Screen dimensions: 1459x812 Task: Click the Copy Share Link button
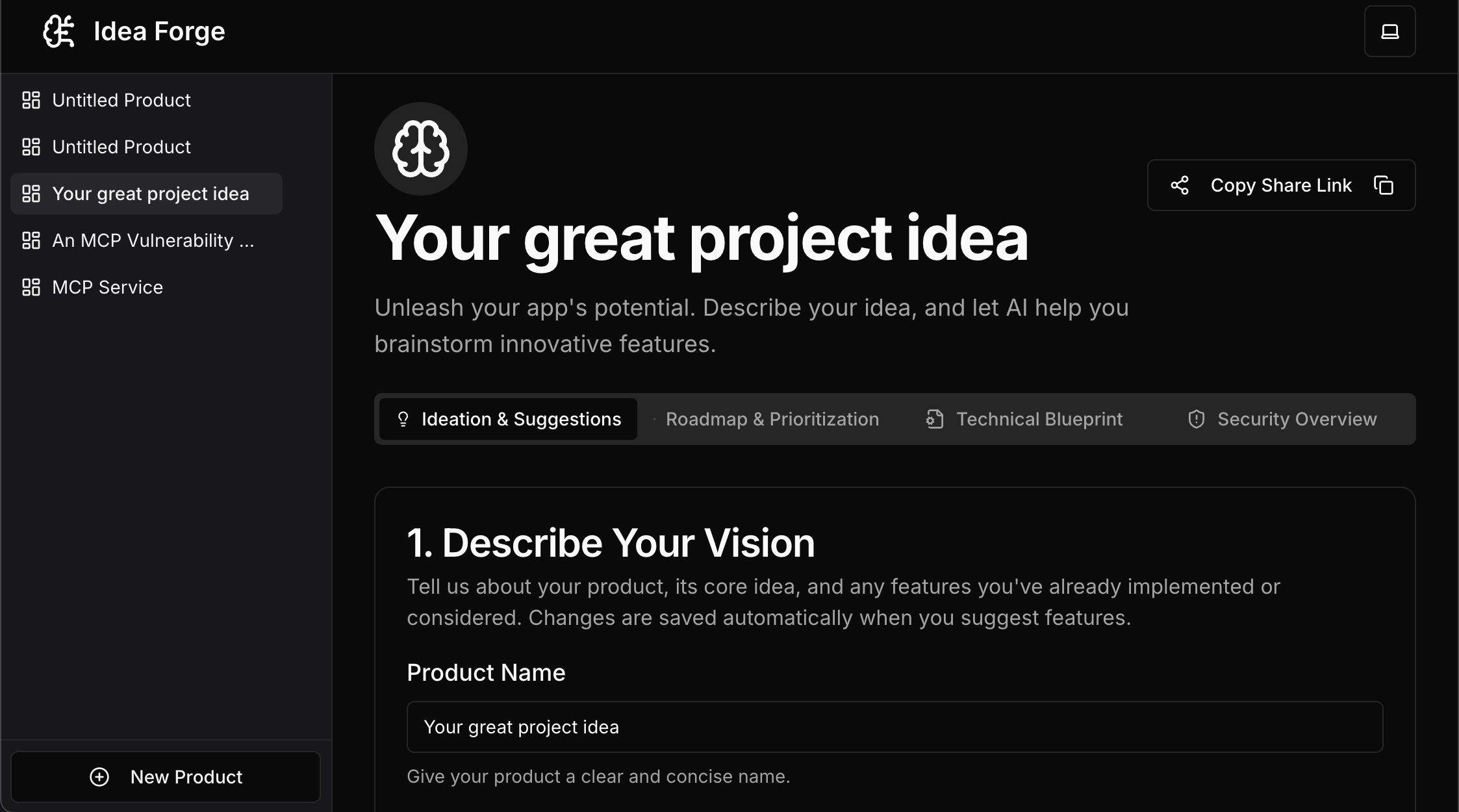point(1280,185)
